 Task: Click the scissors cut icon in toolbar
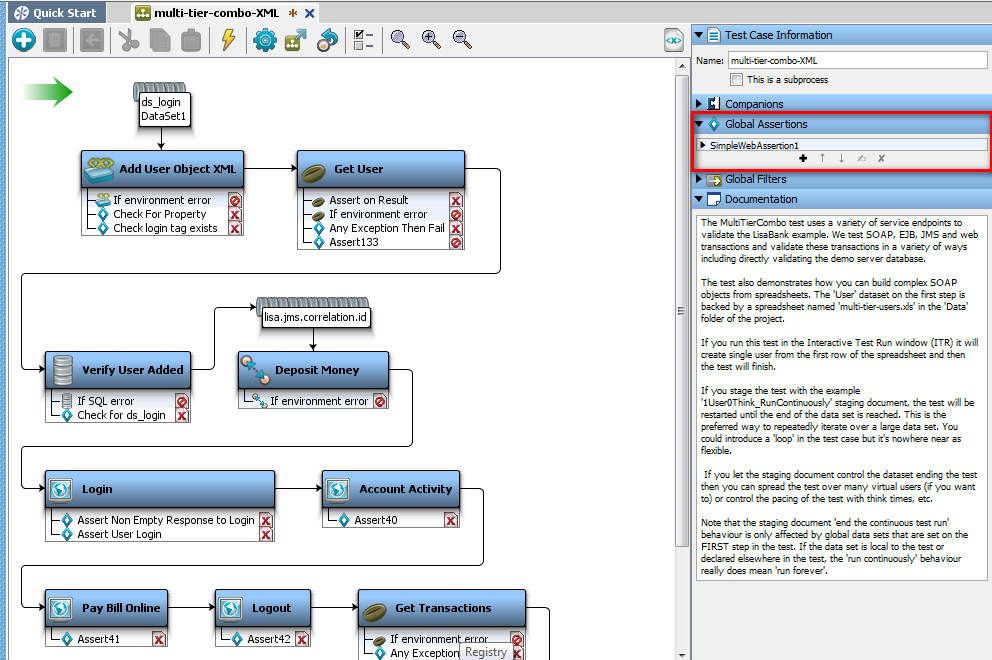click(x=128, y=40)
